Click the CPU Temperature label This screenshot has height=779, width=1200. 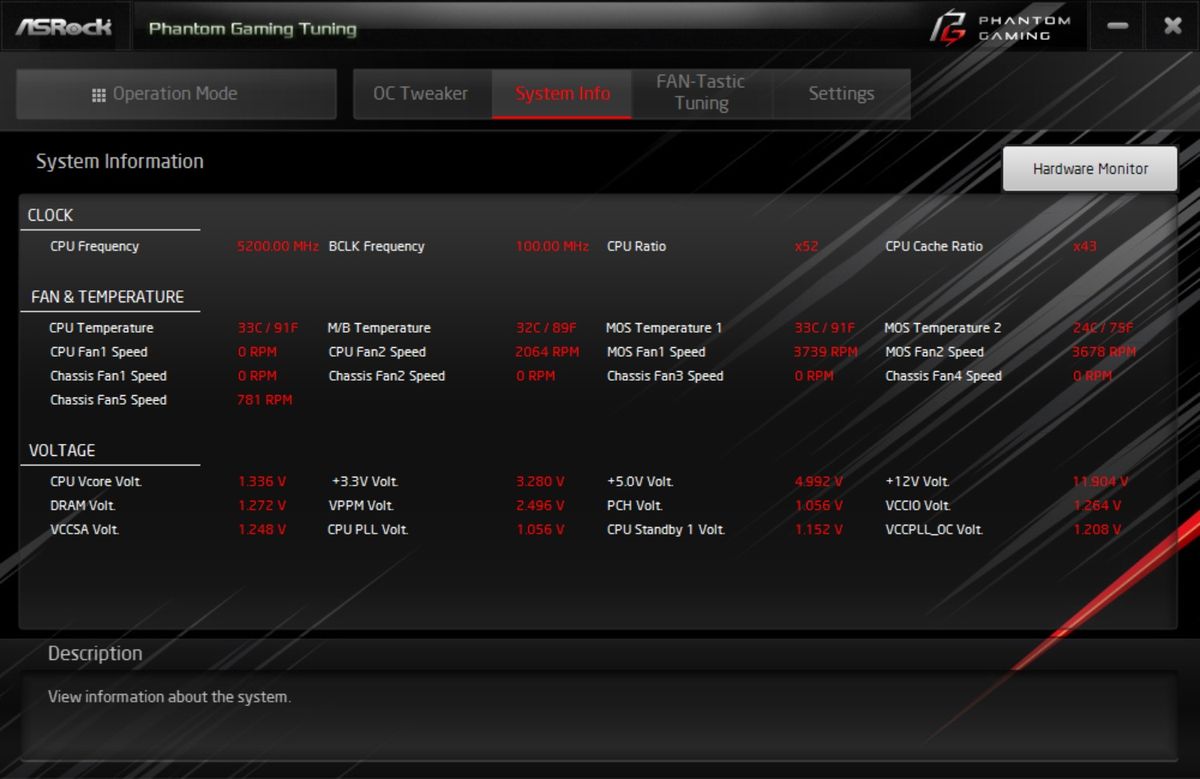tap(101, 328)
